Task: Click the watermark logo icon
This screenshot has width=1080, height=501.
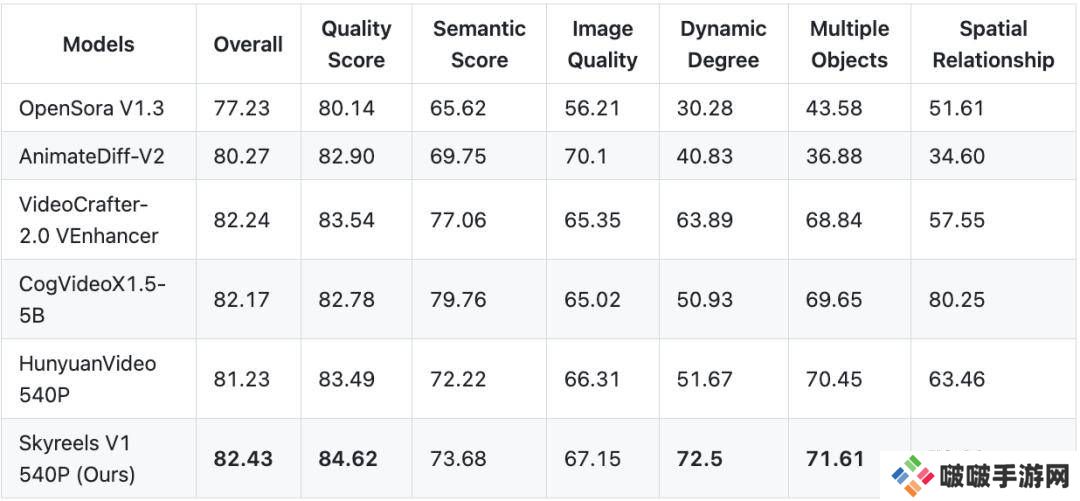Action: click(912, 477)
